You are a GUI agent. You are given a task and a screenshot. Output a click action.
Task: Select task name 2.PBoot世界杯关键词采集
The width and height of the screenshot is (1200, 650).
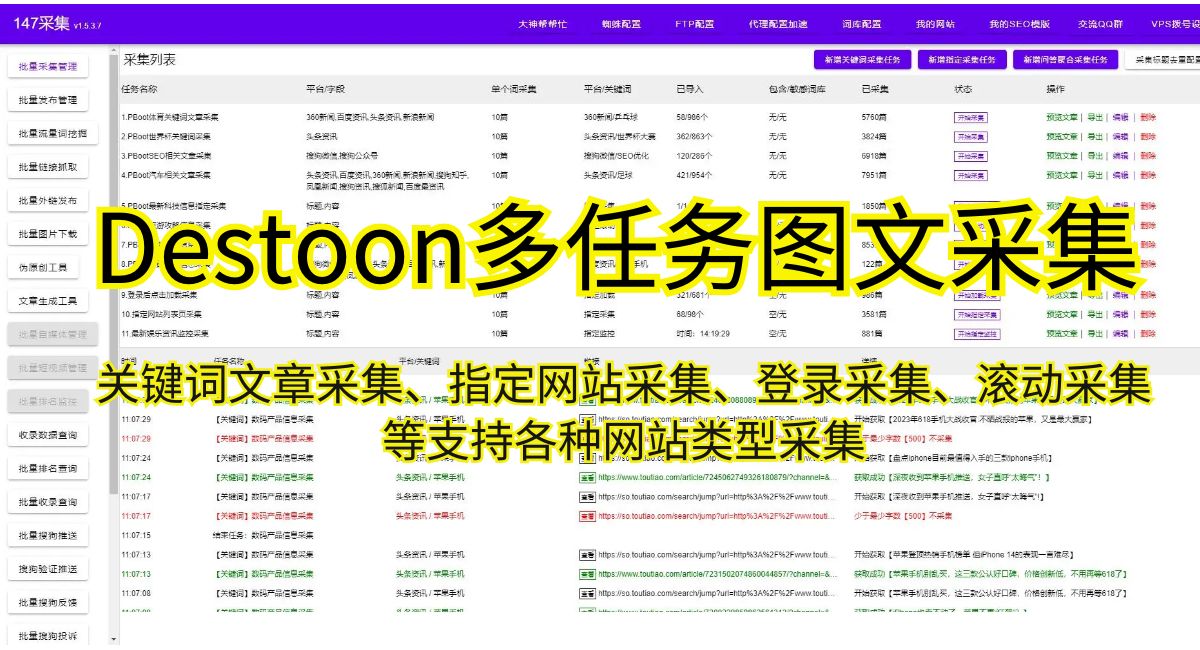166,136
